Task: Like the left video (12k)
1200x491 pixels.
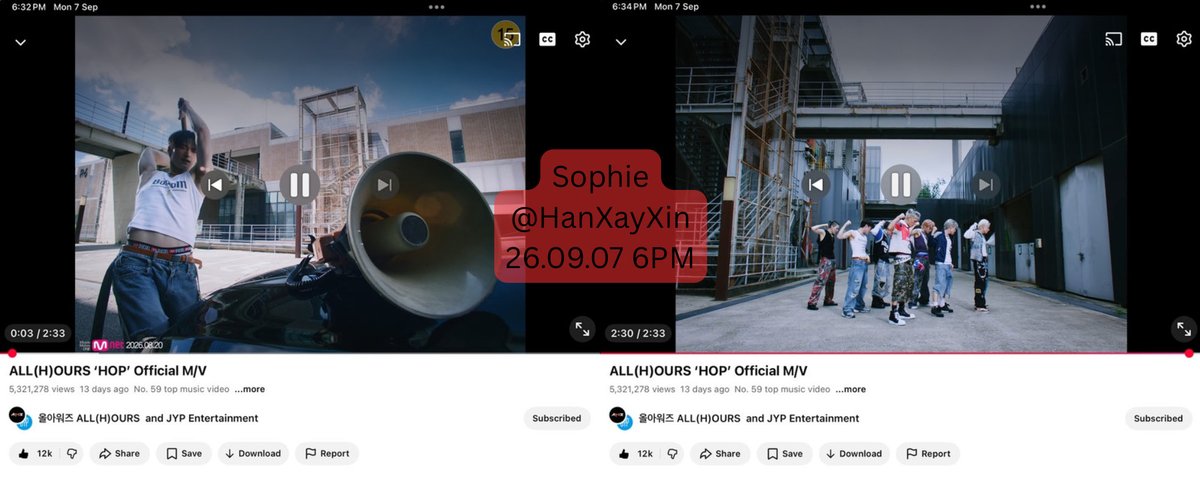Action: pos(33,453)
